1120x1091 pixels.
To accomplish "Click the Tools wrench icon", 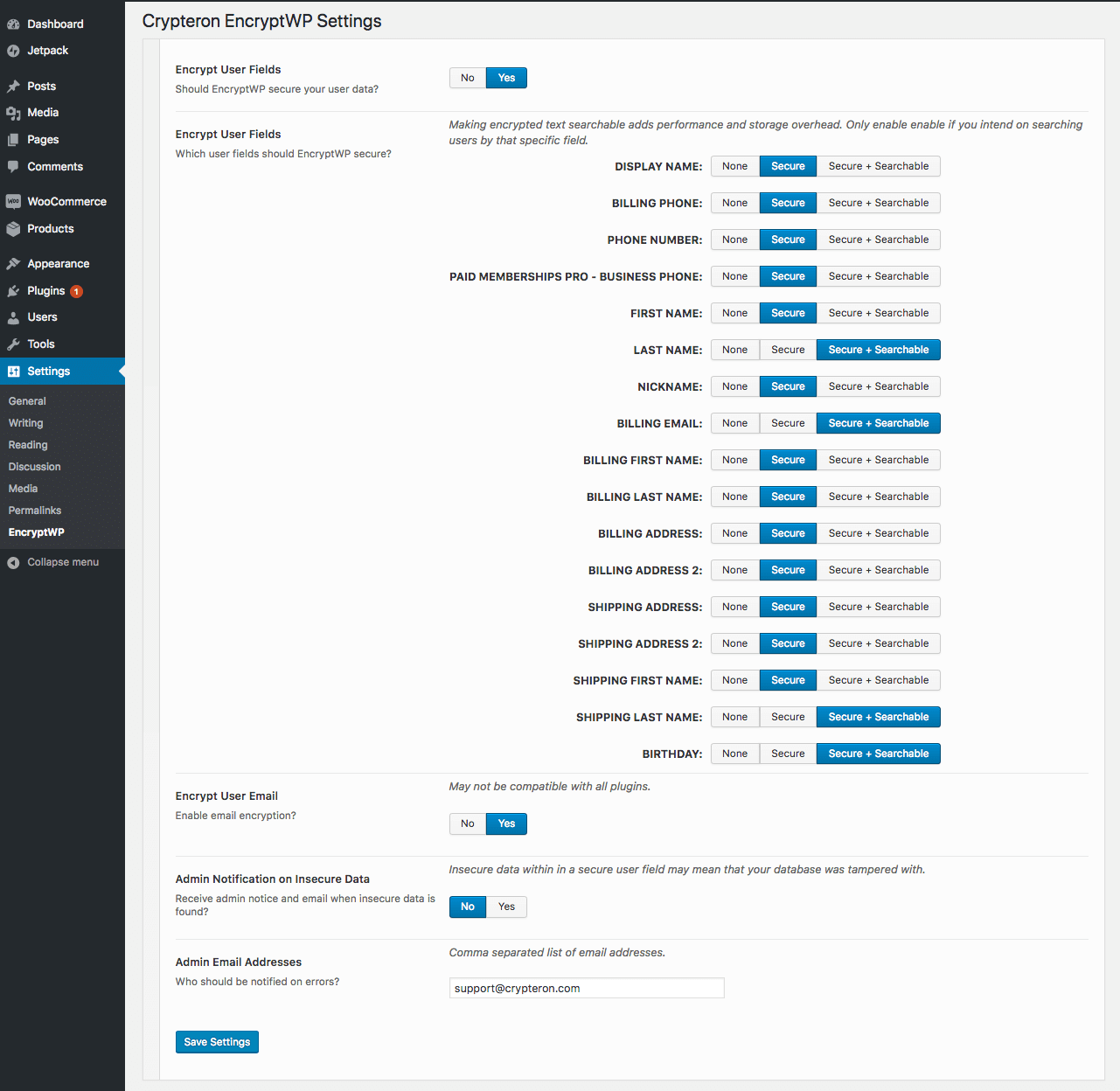I will pos(13,344).
